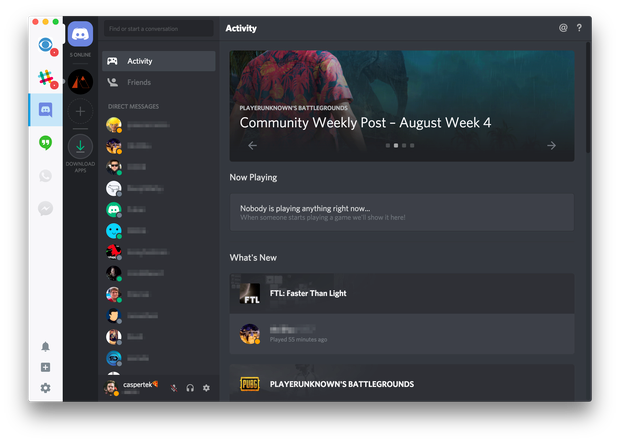Viewport: 620px width, 442px height.
Task: Open Discord user settings gear
Action: pyautogui.click(x=206, y=388)
